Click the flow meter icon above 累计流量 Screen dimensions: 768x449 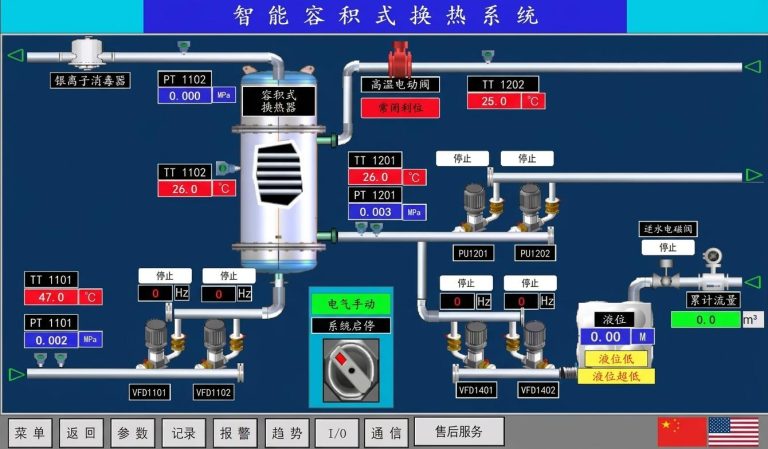point(714,269)
